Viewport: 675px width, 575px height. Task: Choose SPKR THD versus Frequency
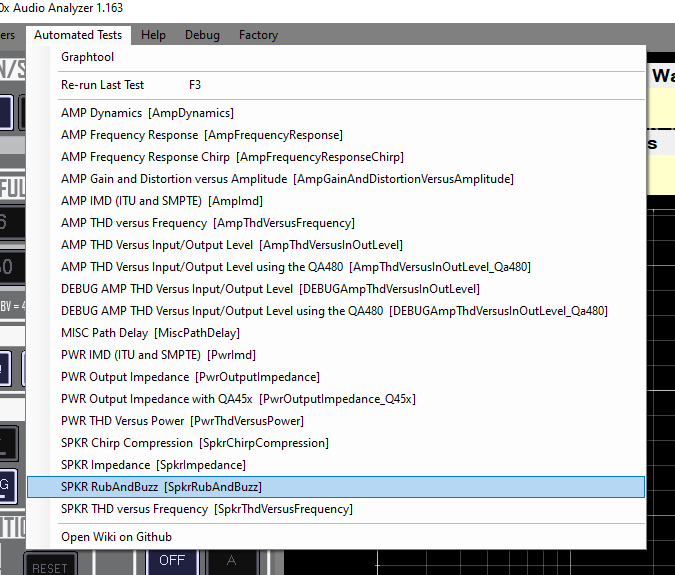[x=336, y=509]
